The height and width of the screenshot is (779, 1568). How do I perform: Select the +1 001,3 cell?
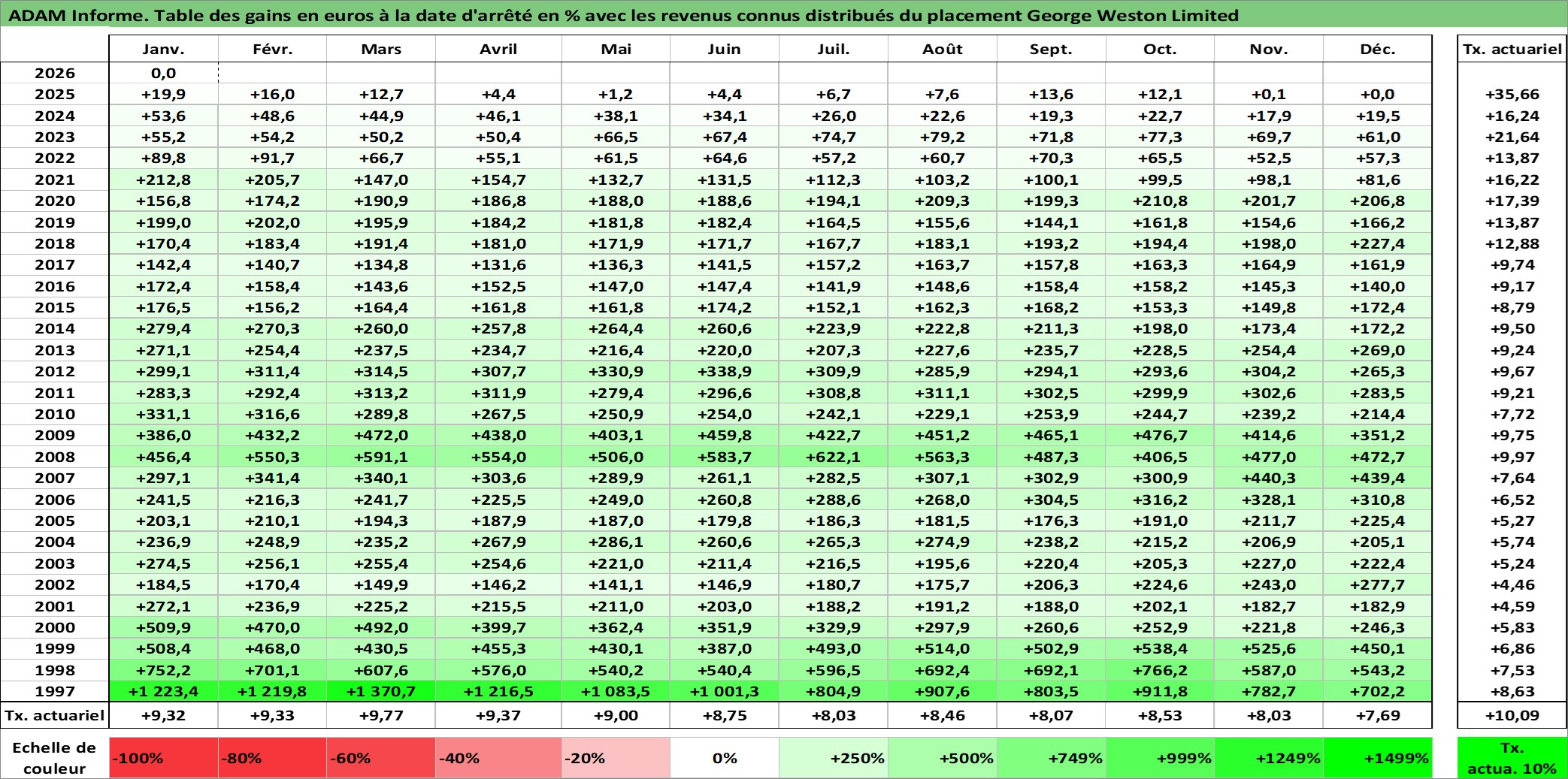[725, 691]
